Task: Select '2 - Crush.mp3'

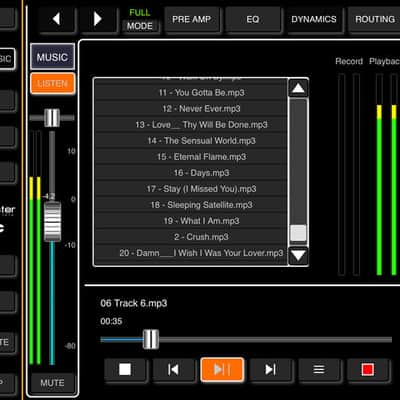Action: [191, 237]
